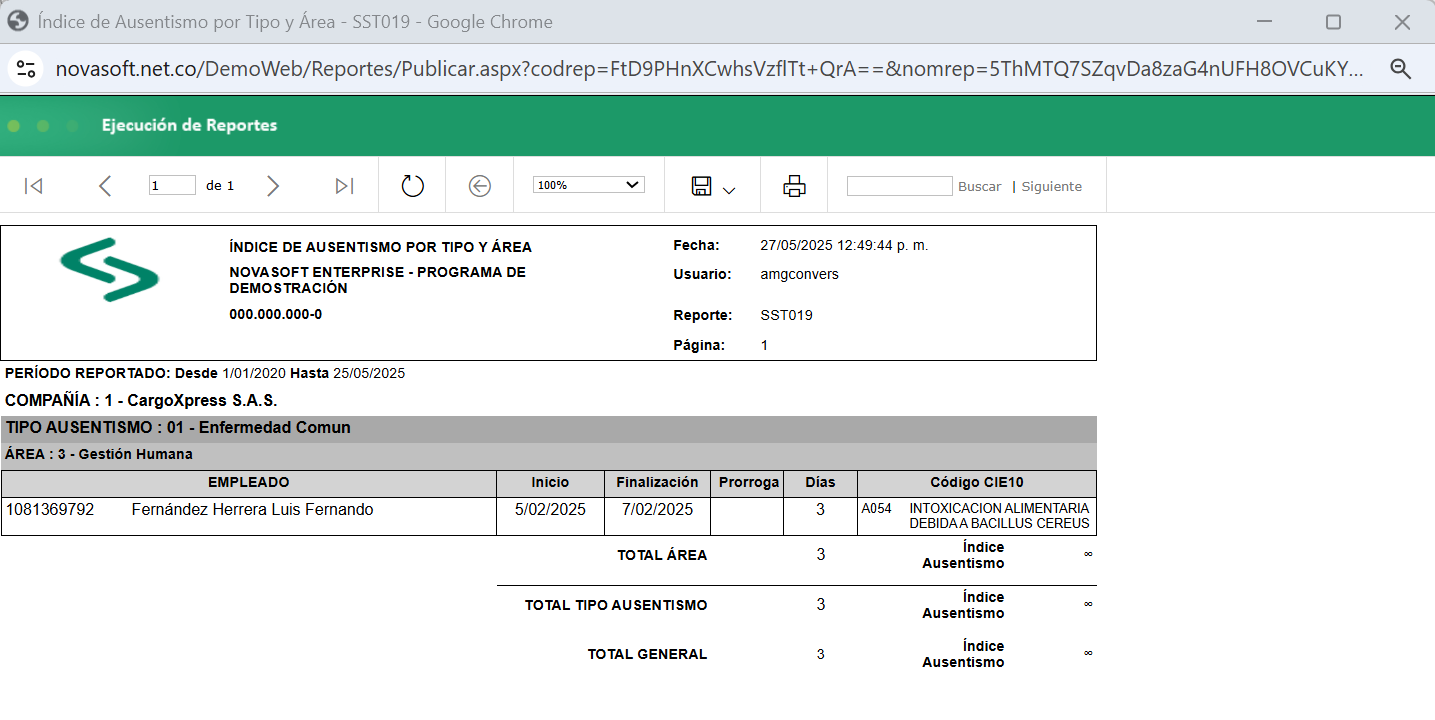This screenshot has height=720, width=1435.
Task: Click the TOTAL ÁREA label
Action: point(662,555)
